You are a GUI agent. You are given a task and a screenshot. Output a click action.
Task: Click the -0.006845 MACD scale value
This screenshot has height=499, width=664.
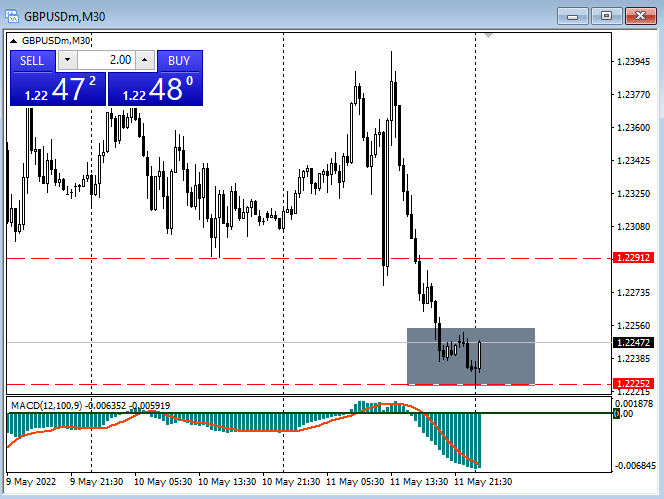click(635, 466)
